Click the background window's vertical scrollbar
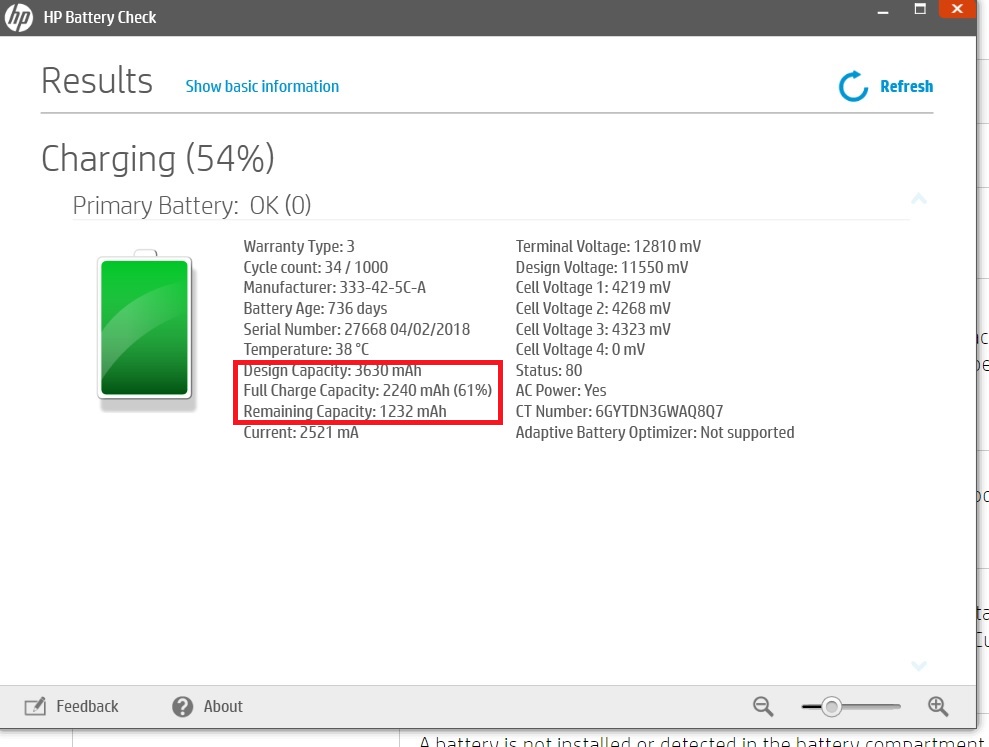The width and height of the screenshot is (989, 747). (x=983, y=400)
